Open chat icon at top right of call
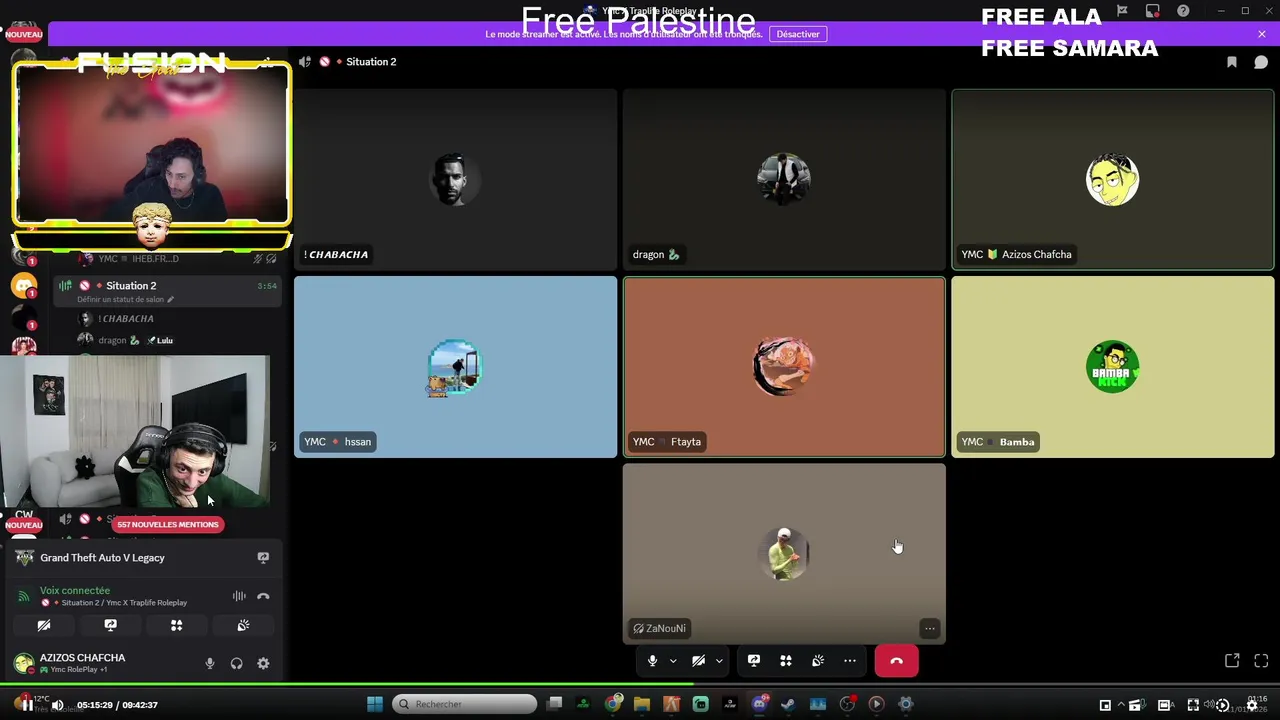This screenshot has width=1280, height=720. (1261, 62)
